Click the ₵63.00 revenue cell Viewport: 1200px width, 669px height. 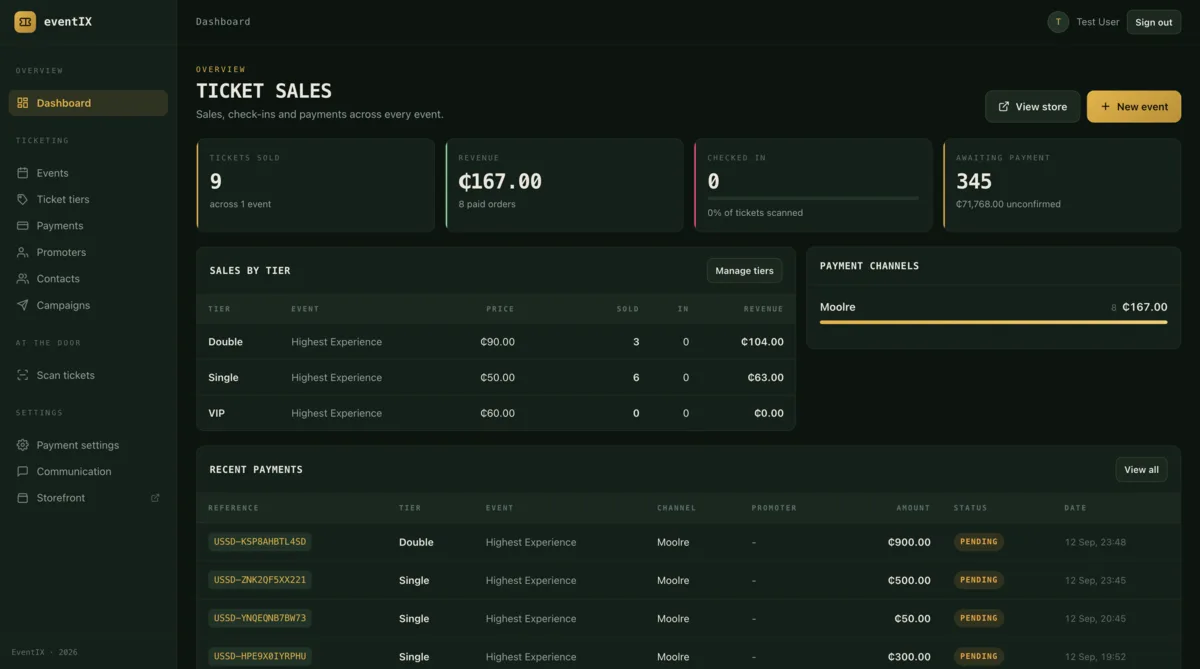pyautogui.click(x=765, y=378)
